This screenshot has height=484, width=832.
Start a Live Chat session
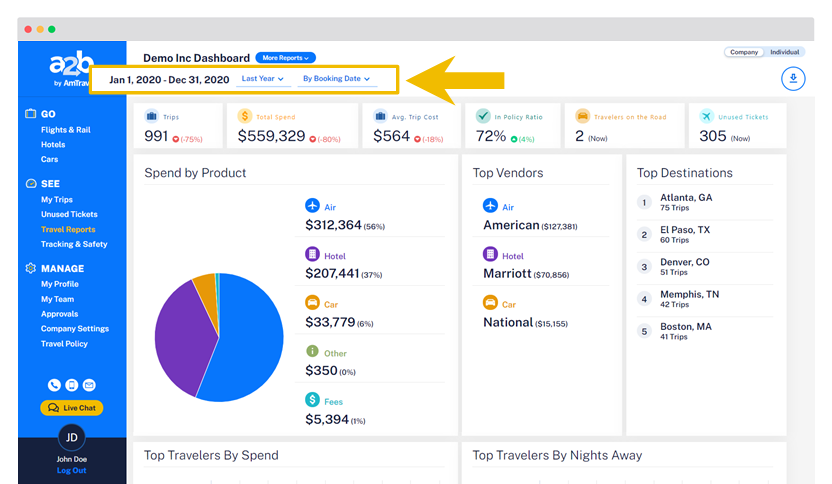[x=71, y=408]
